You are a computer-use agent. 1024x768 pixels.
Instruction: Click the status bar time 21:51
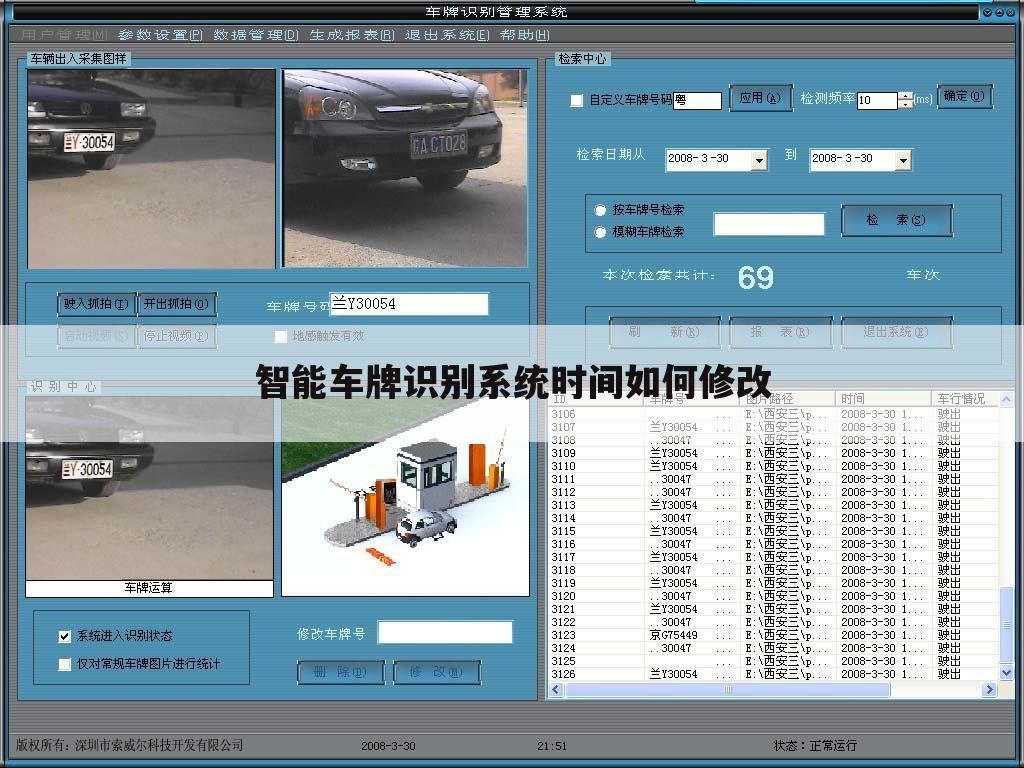click(552, 746)
